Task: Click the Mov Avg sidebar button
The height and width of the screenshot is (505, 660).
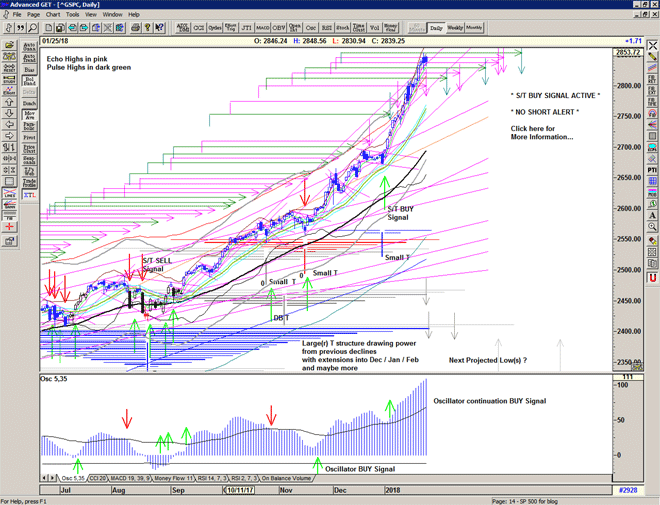Action: 29,117
